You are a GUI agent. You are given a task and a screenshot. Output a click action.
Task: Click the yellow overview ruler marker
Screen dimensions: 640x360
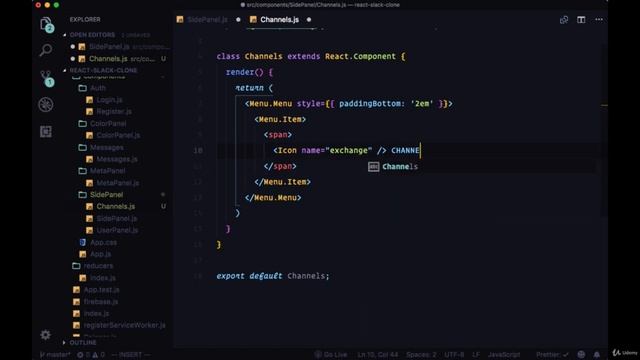click(604, 105)
